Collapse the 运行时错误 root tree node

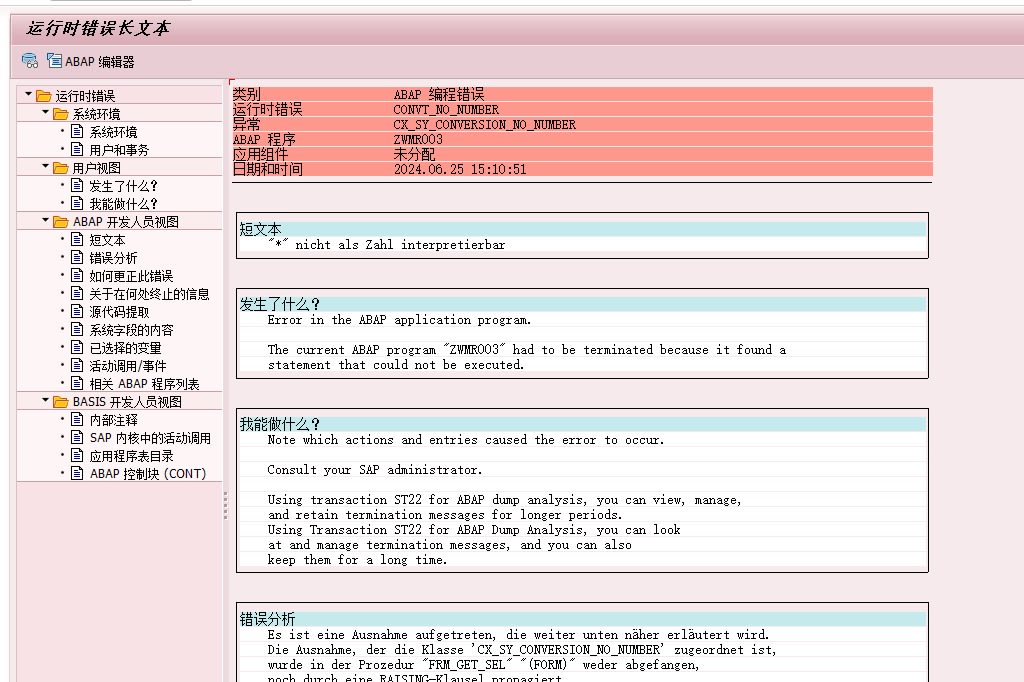pos(29,95)
